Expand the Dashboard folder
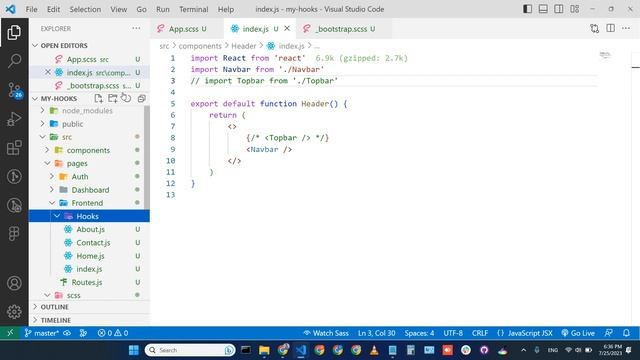Image resolution: width=640 pixels, height=360 pixels. (52, 190)
